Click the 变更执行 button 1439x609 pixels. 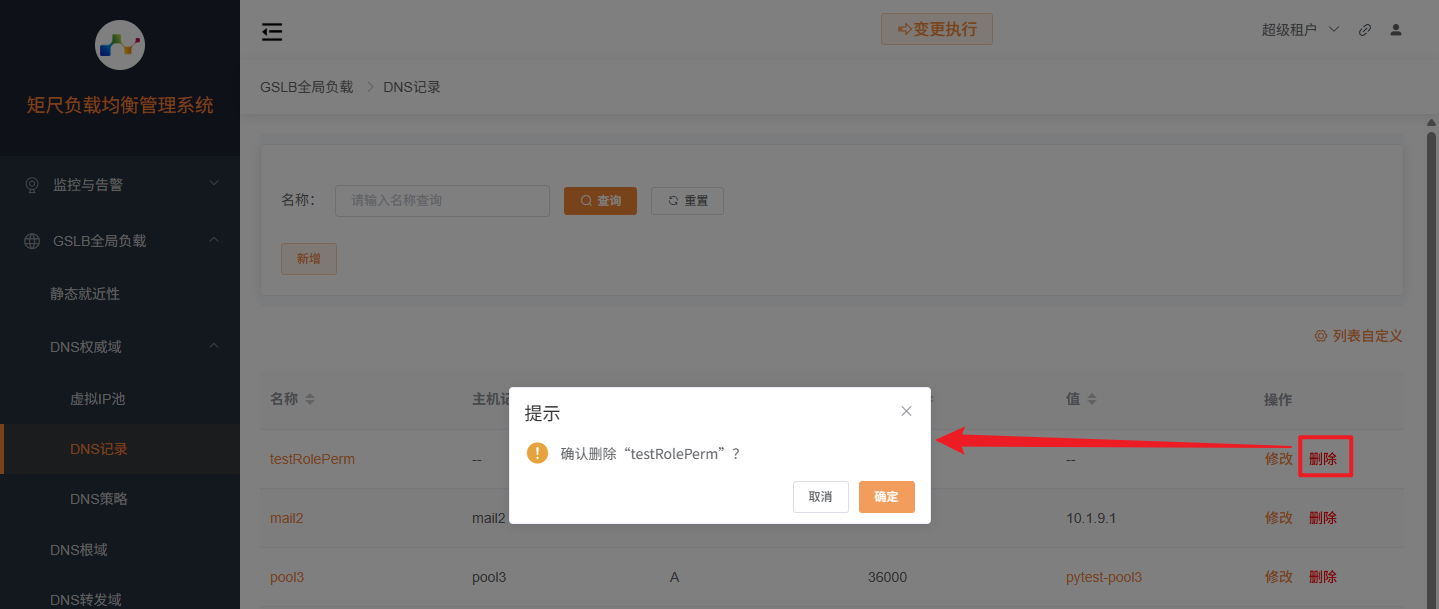(936, 29)
